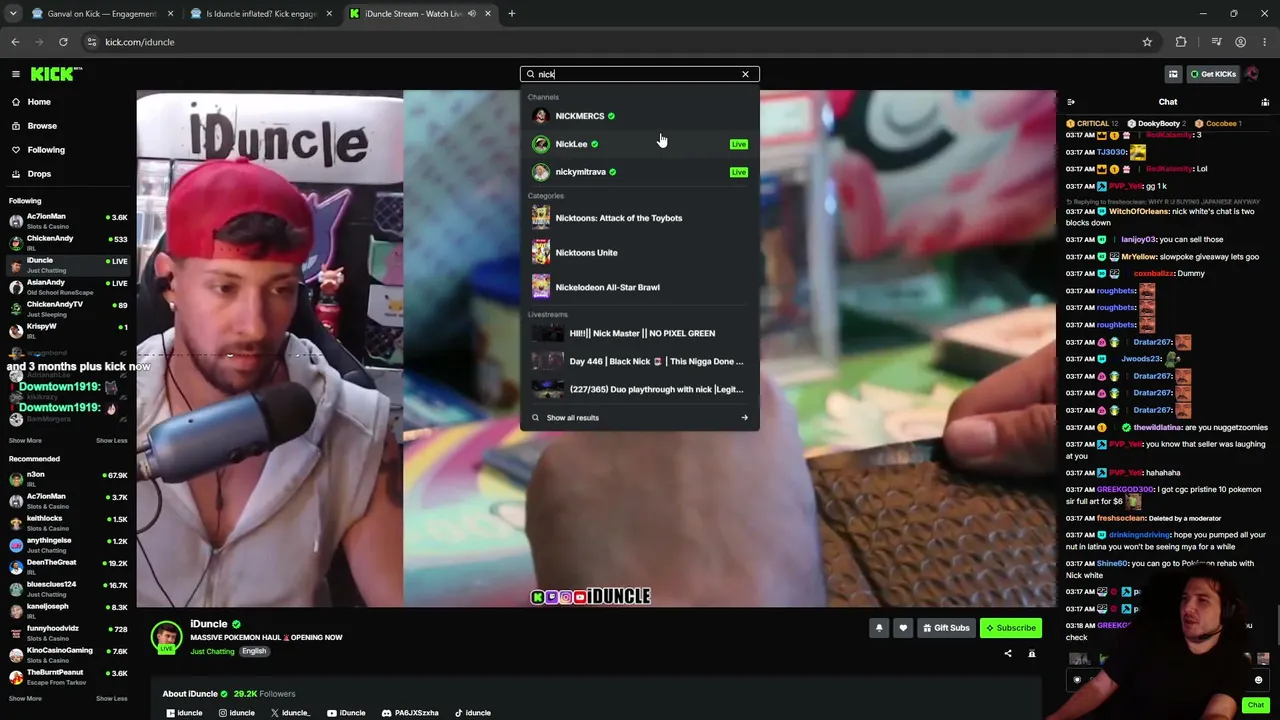Image resolution: width=1280 pixels, height=720 pixels.
Task: Click iDuncle's live avatar under the video
Action: pyautogui.click(x=166, y=637)
